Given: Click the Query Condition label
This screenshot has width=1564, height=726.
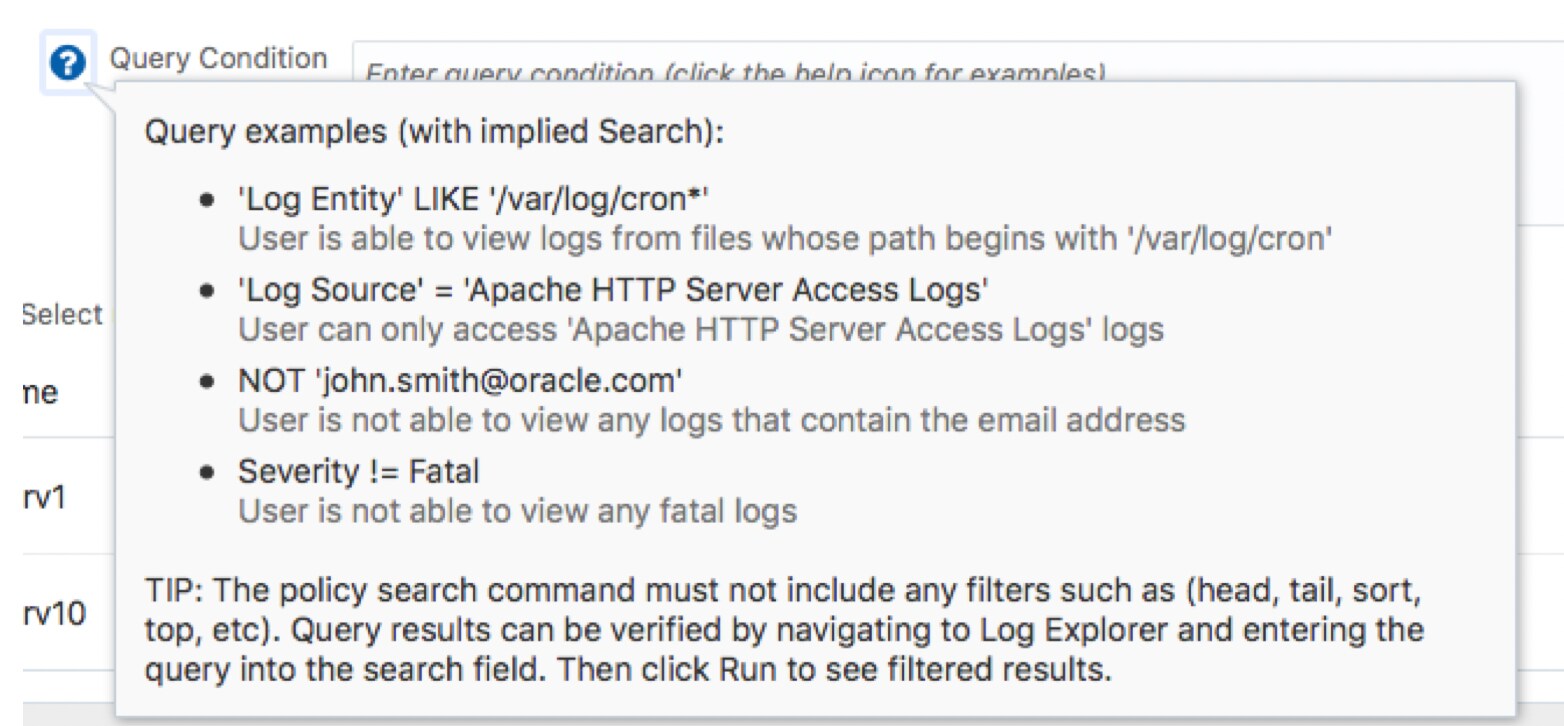Looking at the screenshot, I should click(x=218, y=59).
